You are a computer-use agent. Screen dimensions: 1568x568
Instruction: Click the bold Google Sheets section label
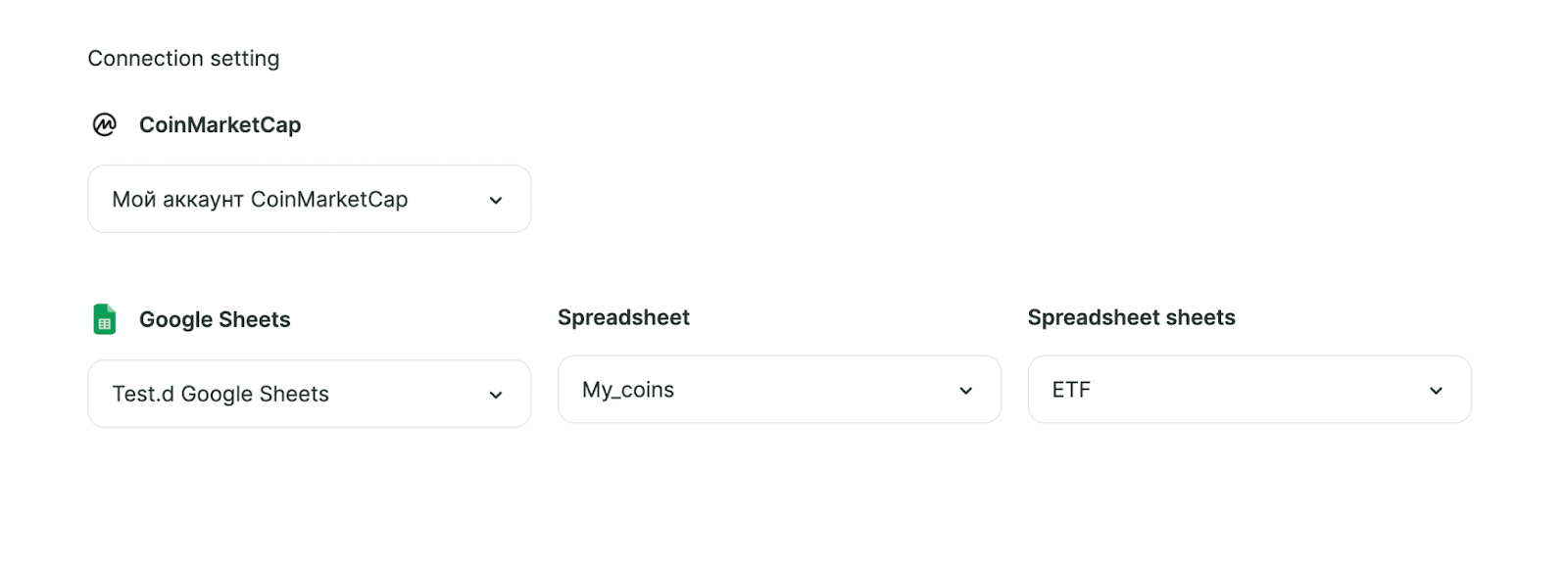(x=215, y=320)
